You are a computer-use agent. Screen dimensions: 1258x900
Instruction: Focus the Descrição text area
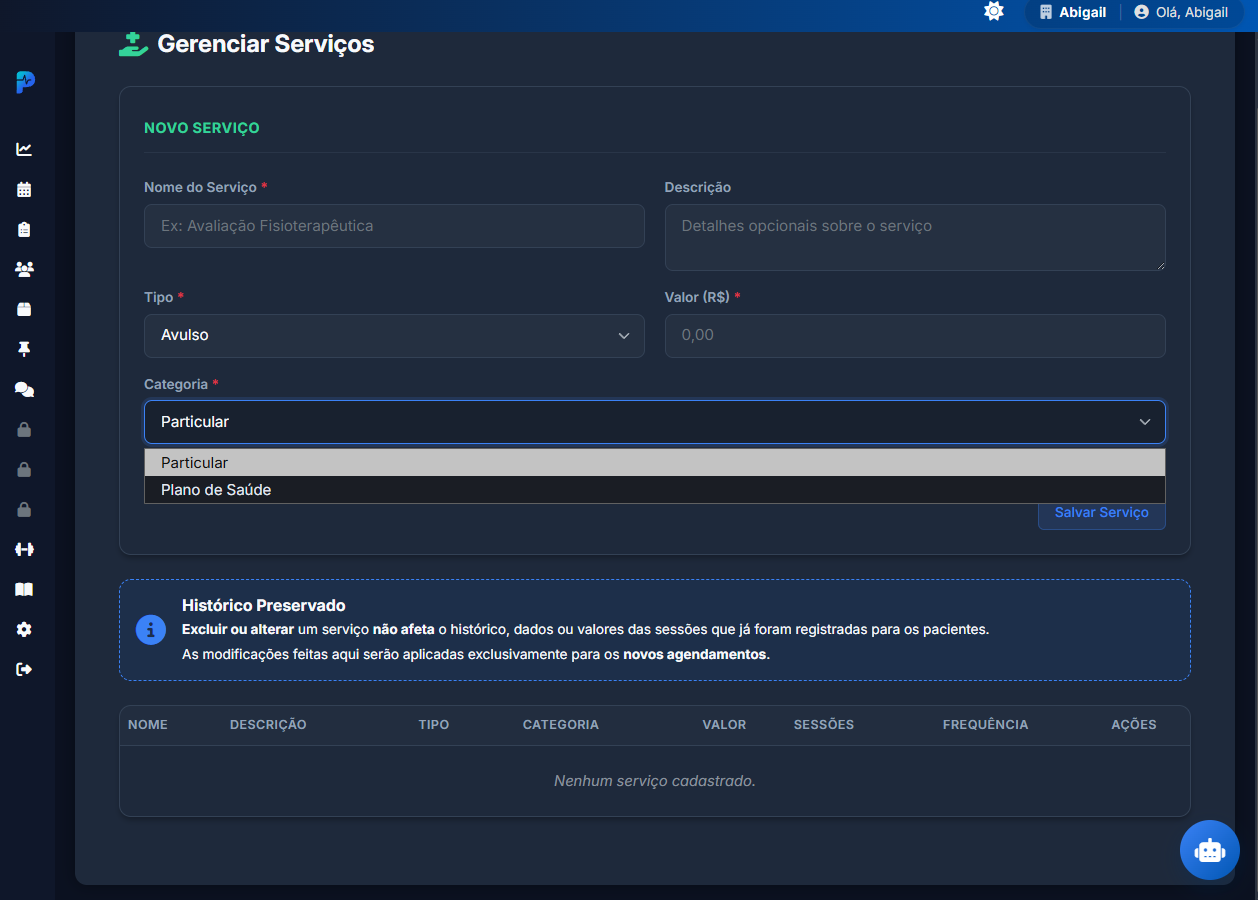pos(915,237)
